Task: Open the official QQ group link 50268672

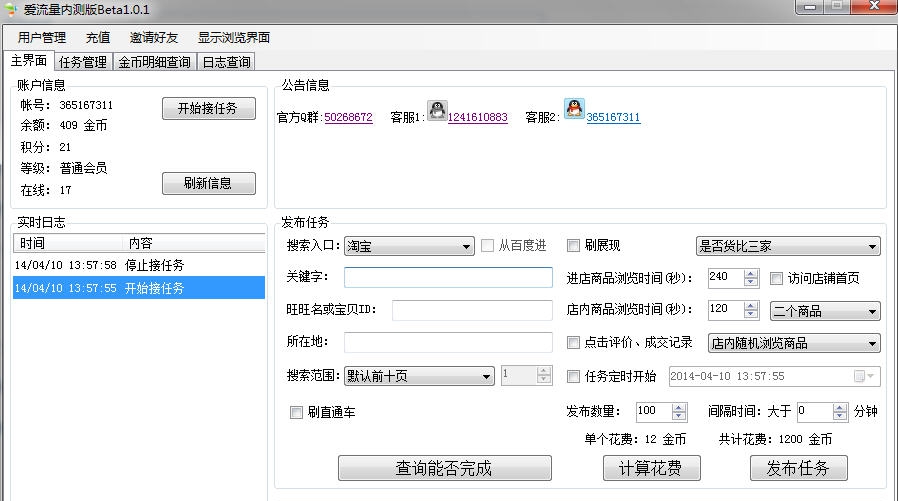Action: coord(348,117)
